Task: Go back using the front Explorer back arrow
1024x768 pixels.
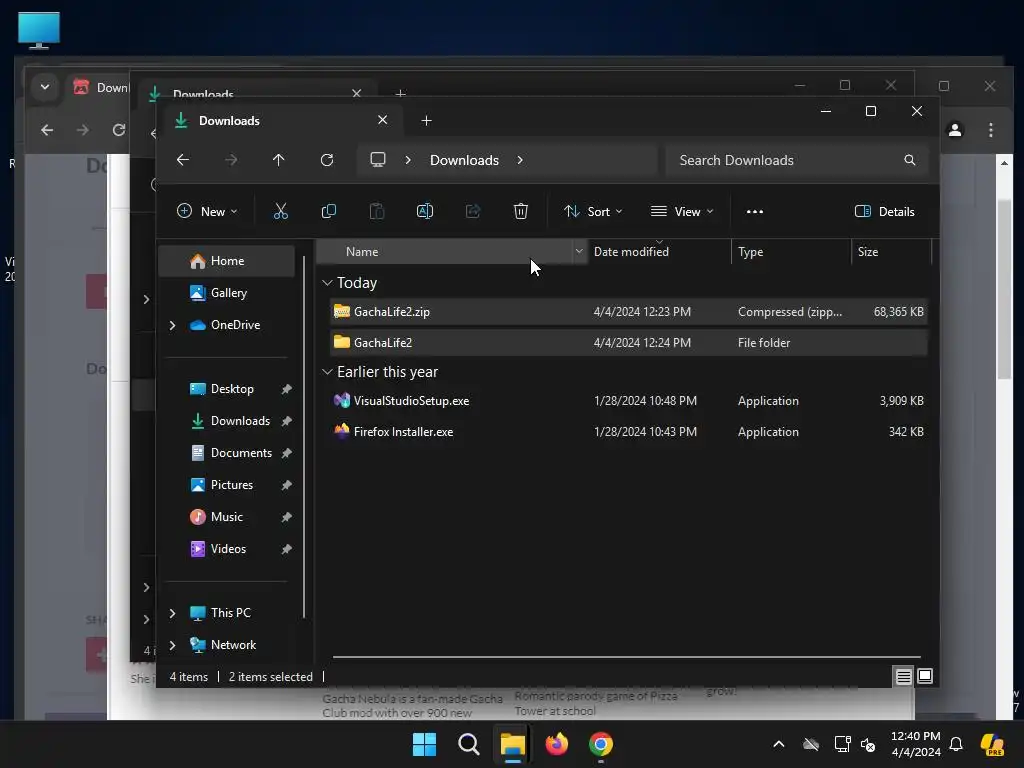Action: 183,160
